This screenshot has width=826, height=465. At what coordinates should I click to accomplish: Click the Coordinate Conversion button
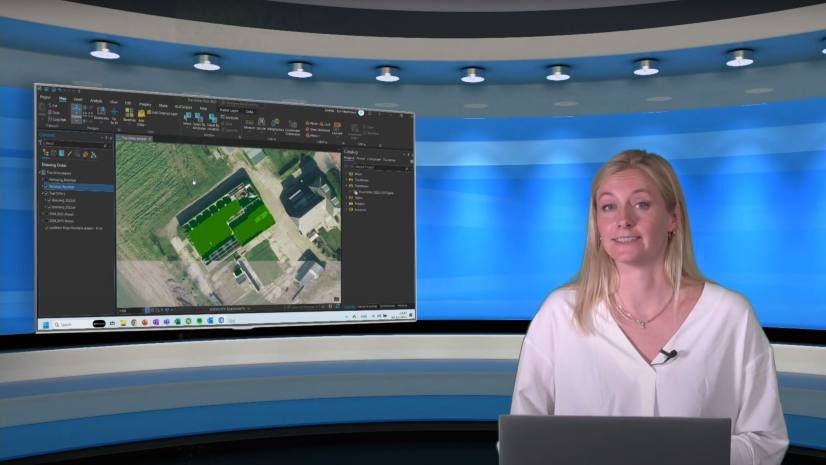point(292,124)
